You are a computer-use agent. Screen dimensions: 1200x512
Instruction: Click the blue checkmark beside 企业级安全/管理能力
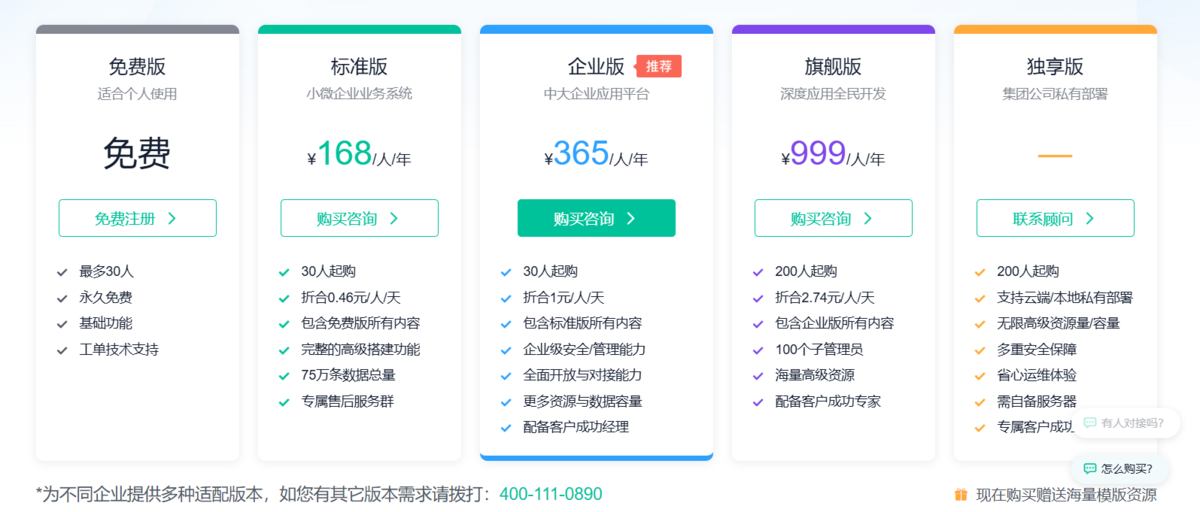[x=506, y=350]
